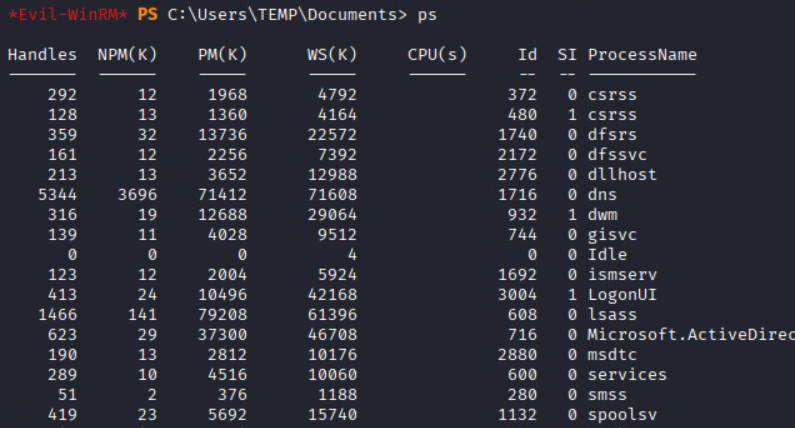
Task: Click the dwm process name
Action: [602, 215]
